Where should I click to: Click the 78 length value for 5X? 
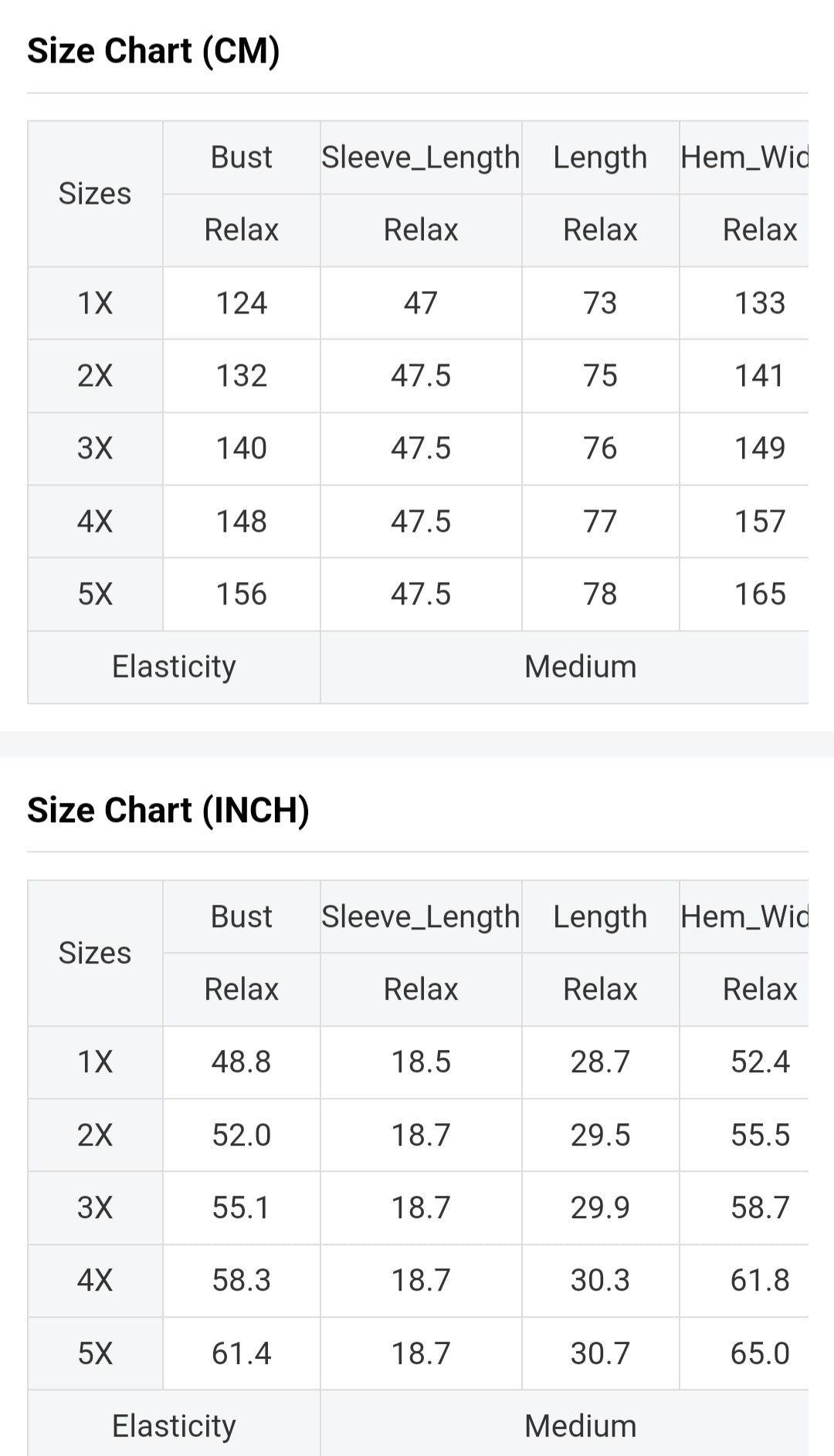[x=600, y=594]
